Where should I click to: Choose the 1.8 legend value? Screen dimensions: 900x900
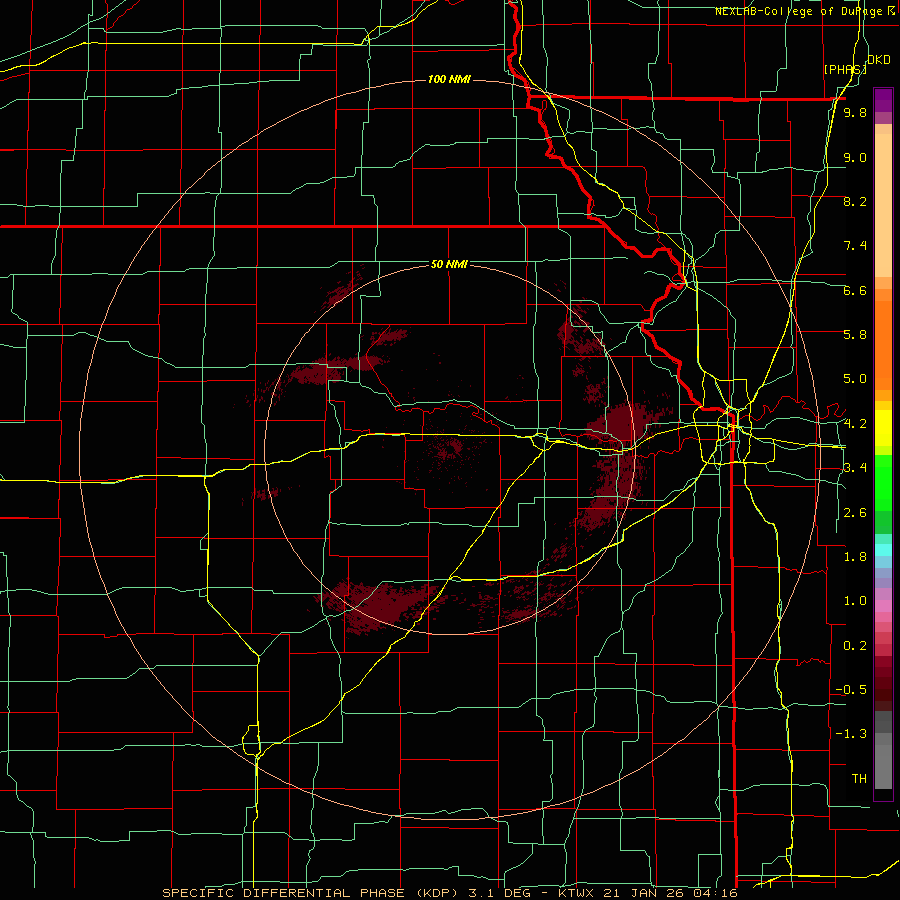coord(855,557)
